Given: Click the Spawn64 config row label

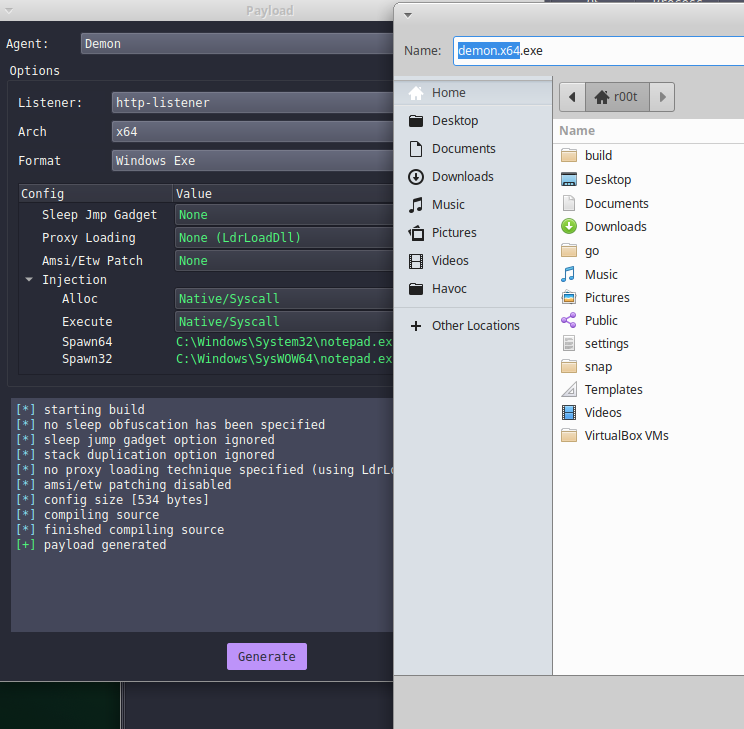Looking at the screenshot, I should click(x=87, y=342).
